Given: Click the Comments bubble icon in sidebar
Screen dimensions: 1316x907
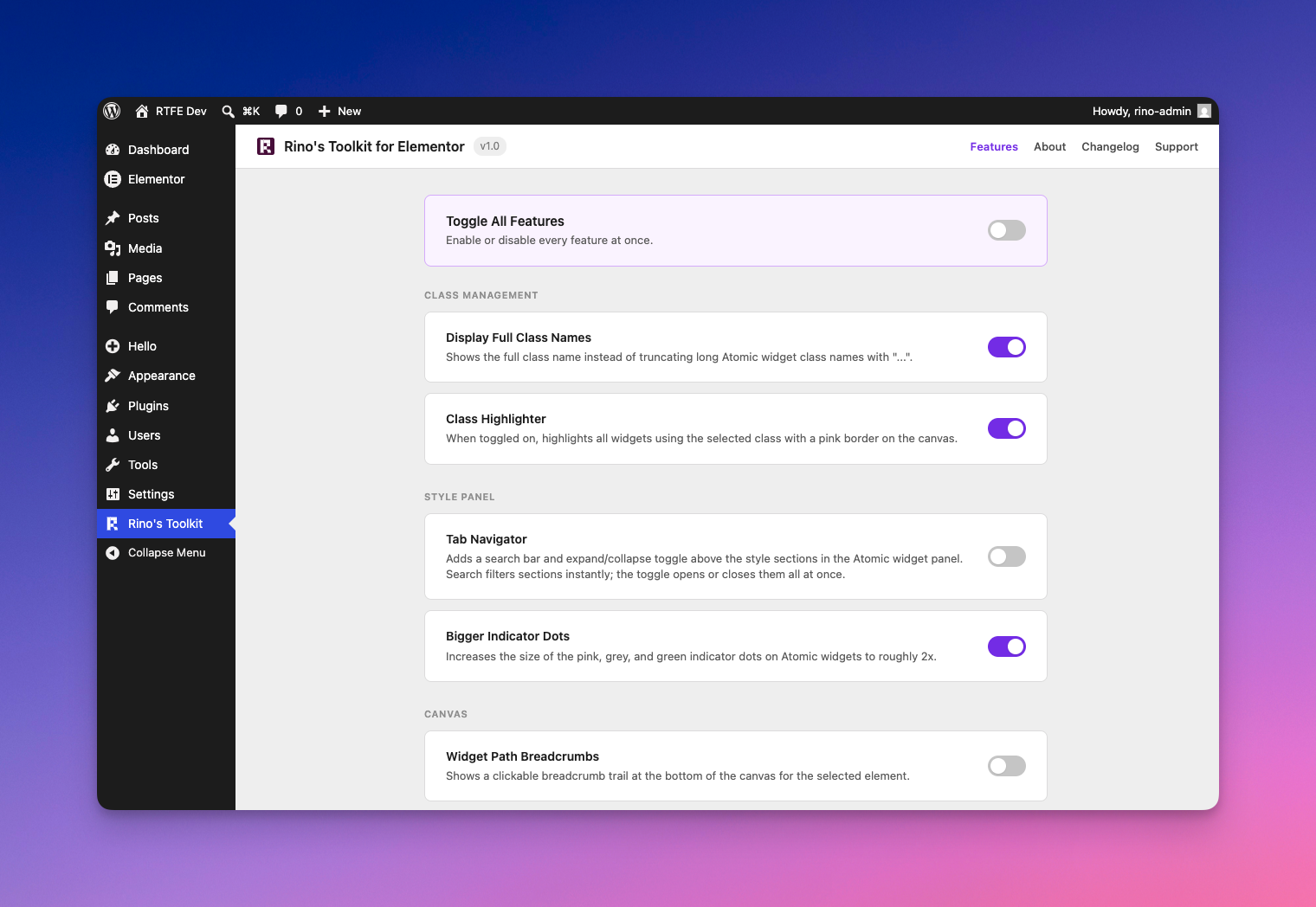Looking at the screenshot, I should (x=113, y=307).
